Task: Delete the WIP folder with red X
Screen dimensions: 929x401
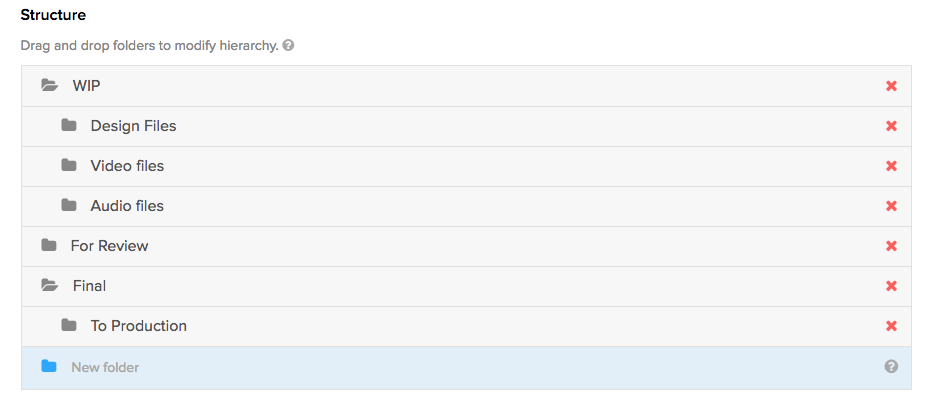Action: click(891, 86)
